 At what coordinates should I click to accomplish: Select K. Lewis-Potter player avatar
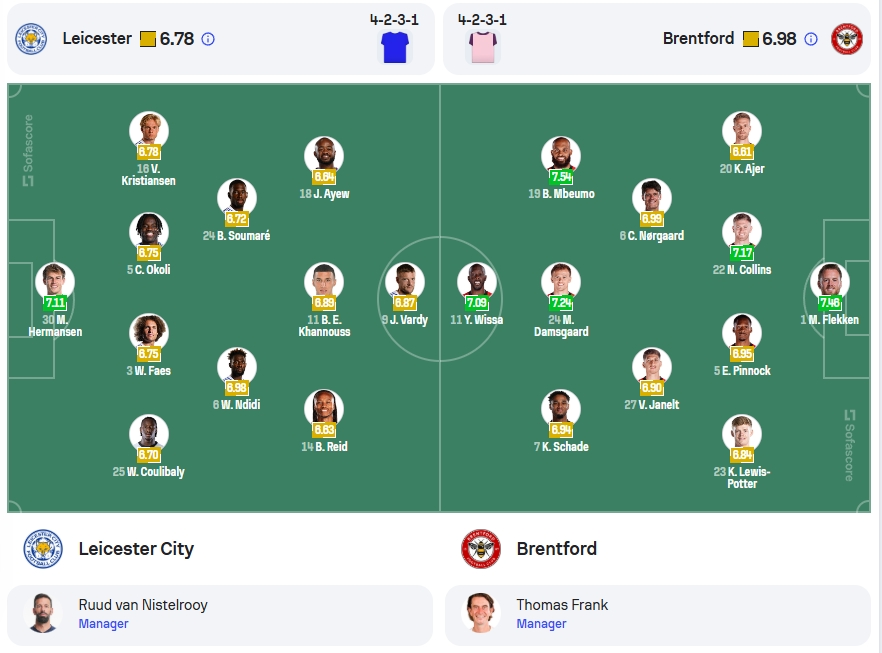[742, 434]
